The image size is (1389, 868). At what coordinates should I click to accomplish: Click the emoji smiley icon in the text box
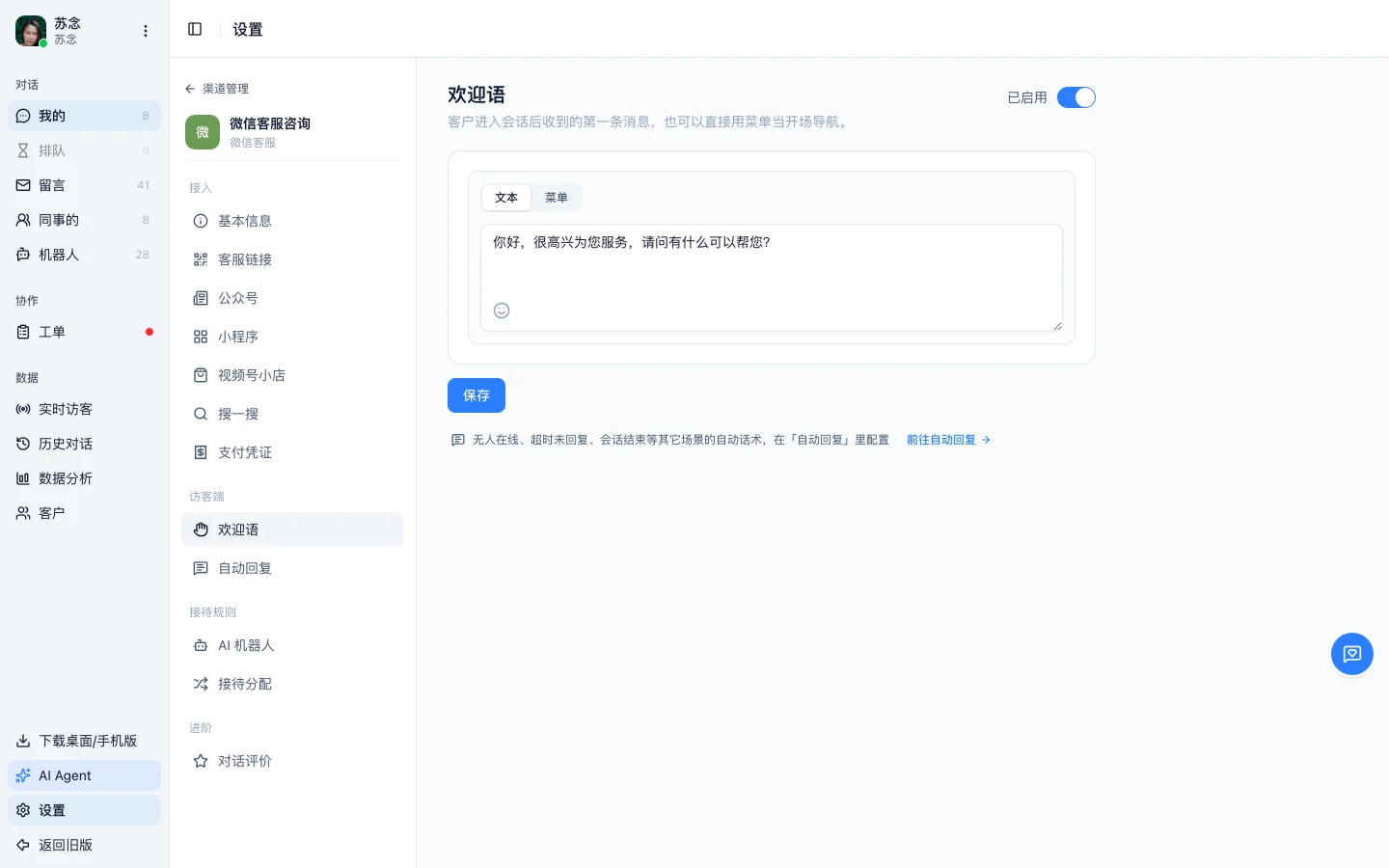point(502,311)
